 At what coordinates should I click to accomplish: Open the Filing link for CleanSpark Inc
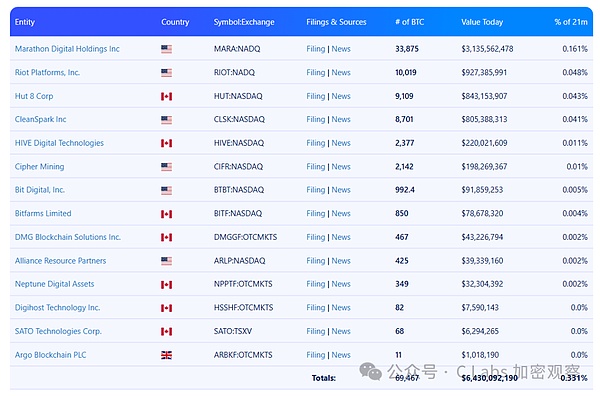coord(316,119)
